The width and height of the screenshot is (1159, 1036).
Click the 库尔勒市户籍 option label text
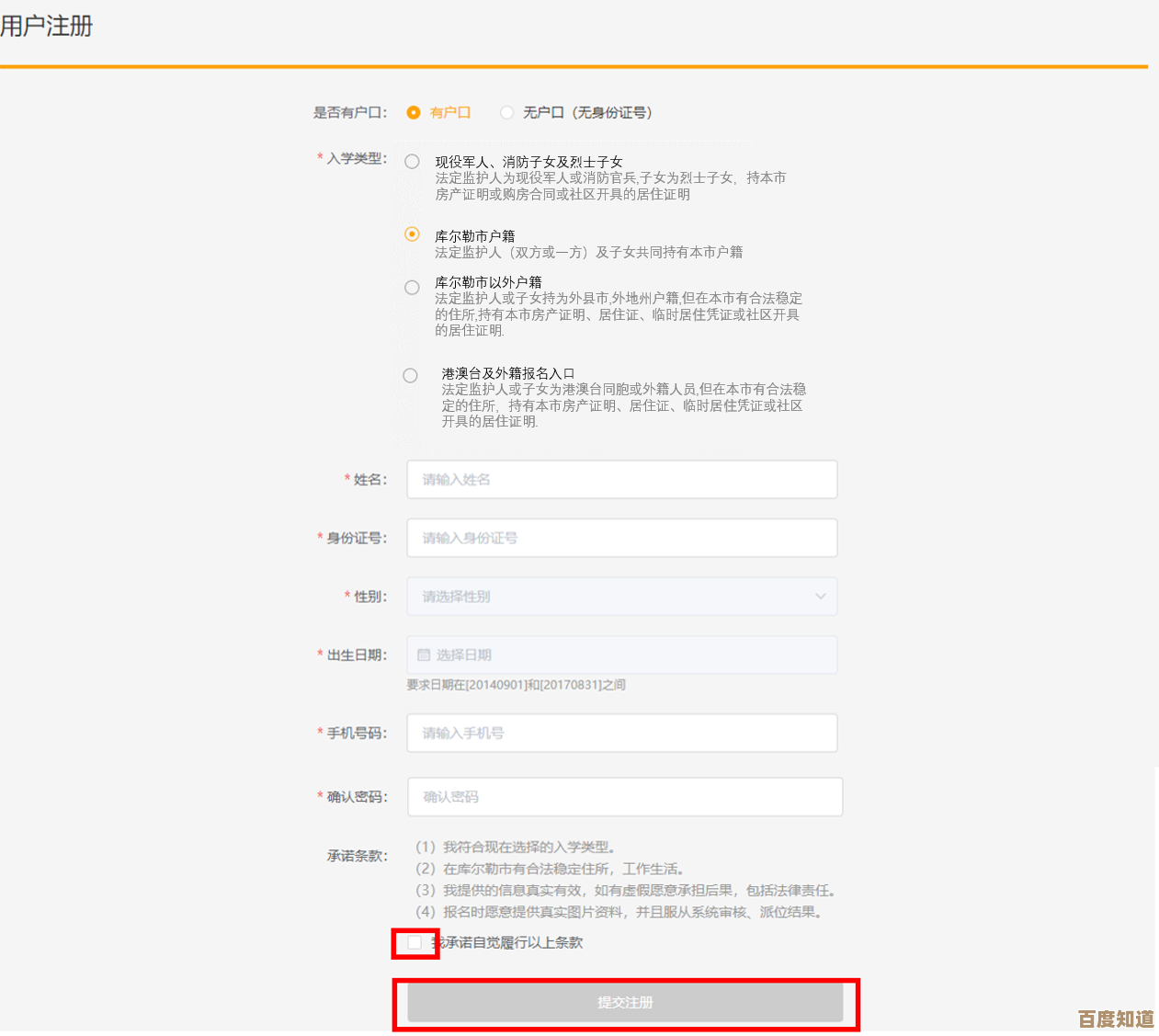coord(474,236)
